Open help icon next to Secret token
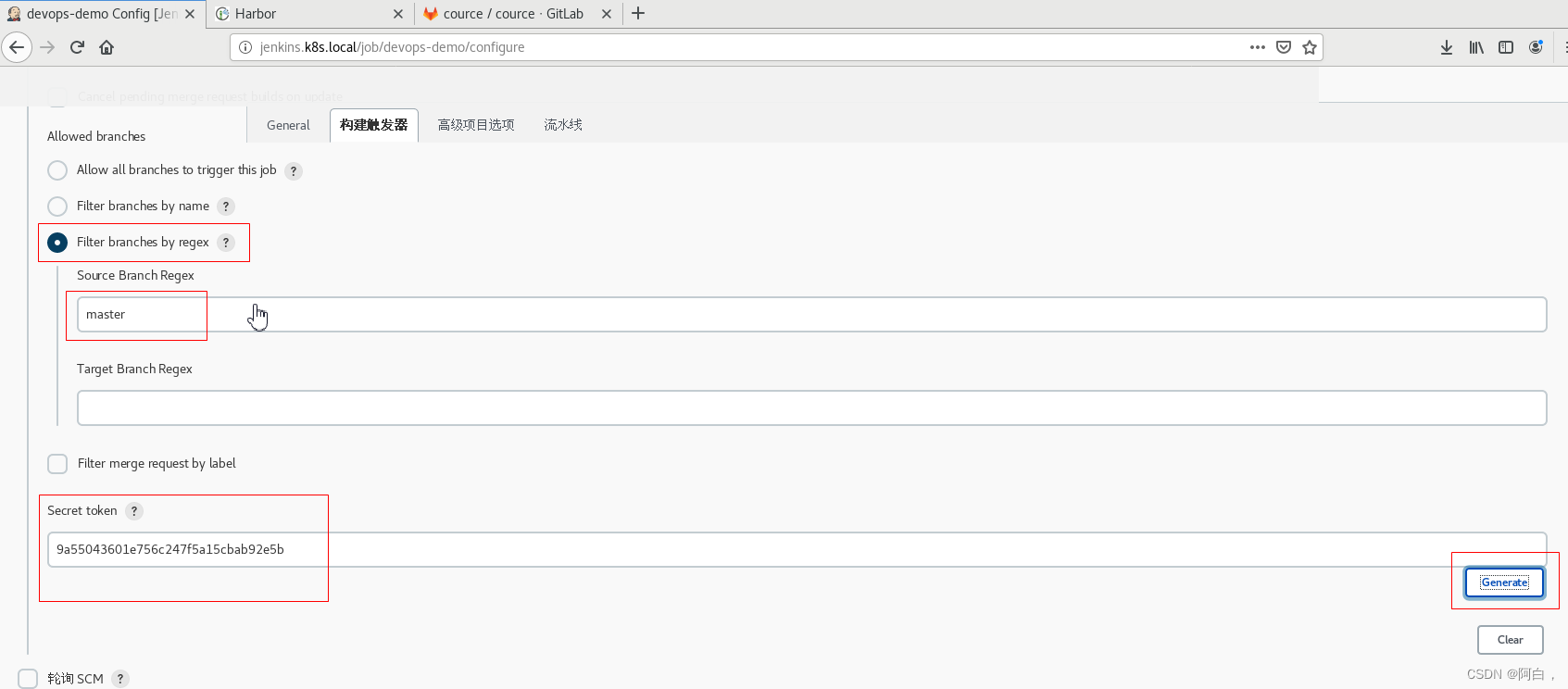 [x=134, y=511]
